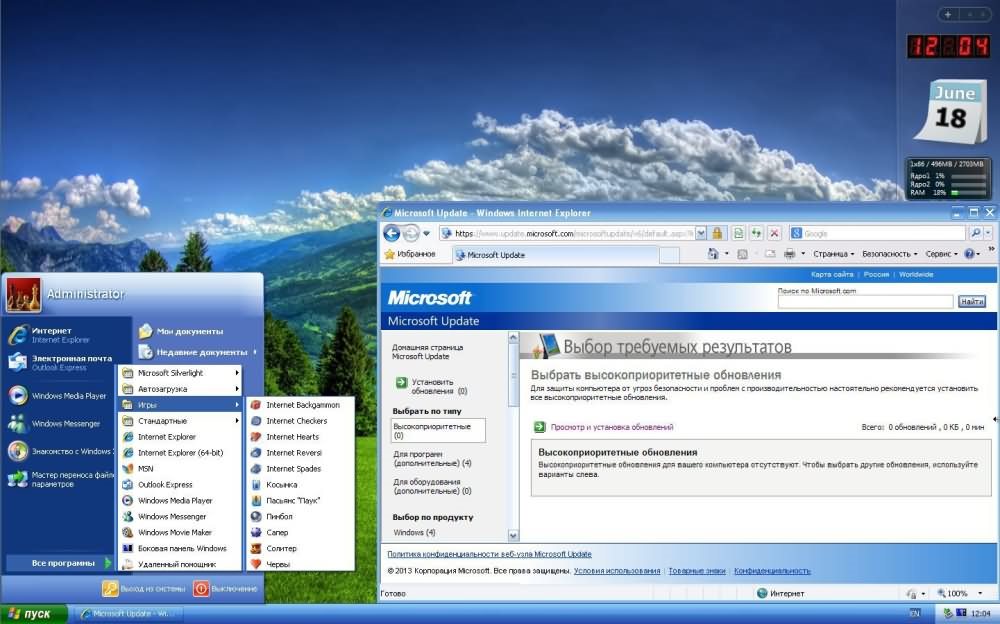1000x624 pixels.
Task: Click the Найти search button
Action: tap(971, 301)
